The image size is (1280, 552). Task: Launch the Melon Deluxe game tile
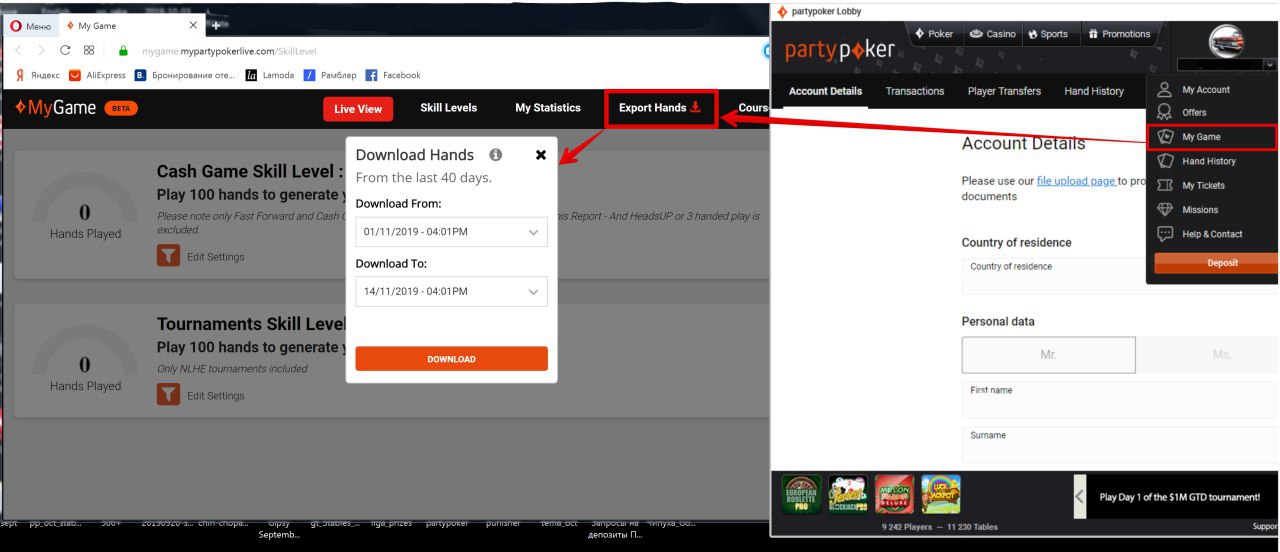click(894, 494)
